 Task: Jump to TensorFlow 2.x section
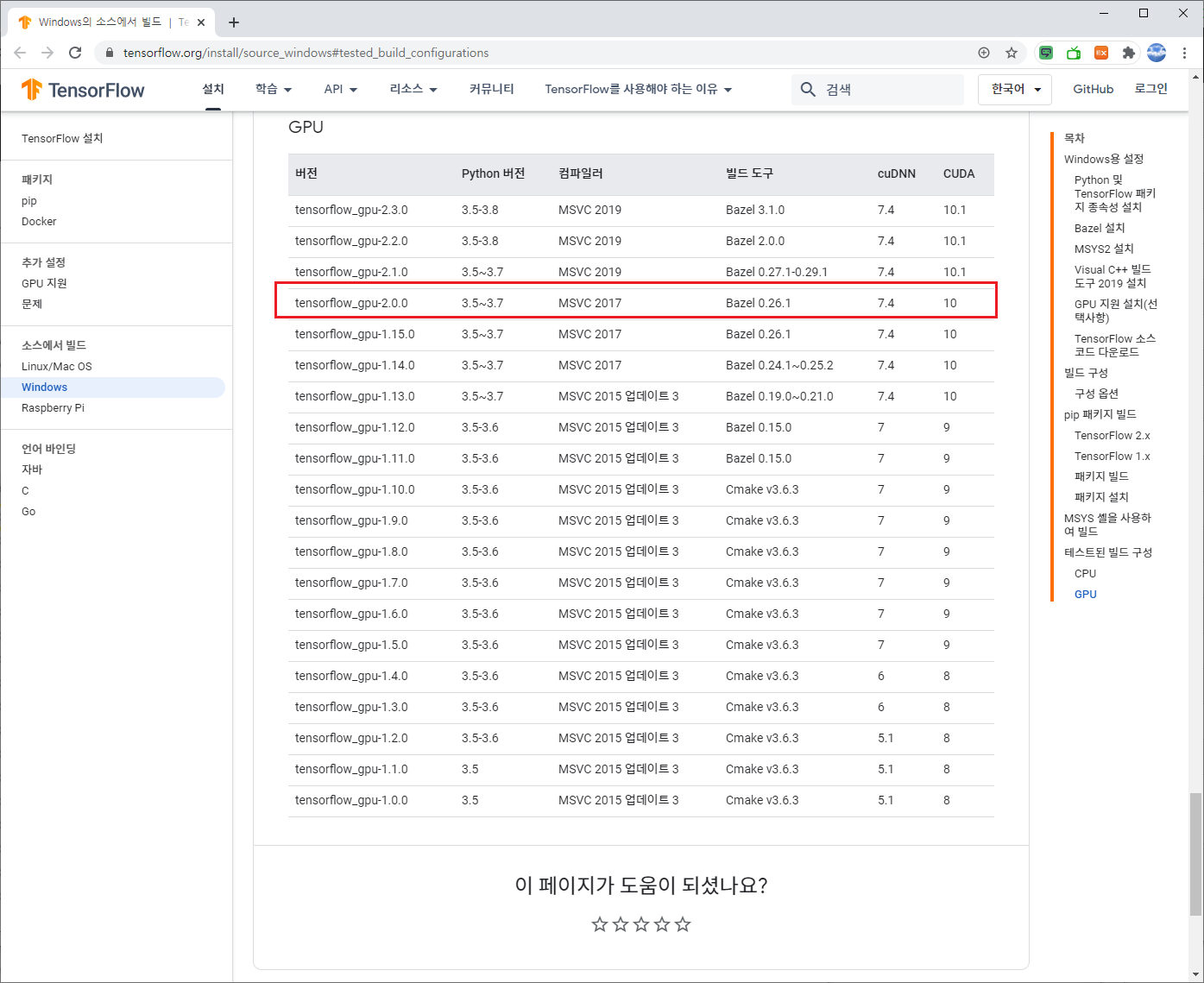pyautogui.click(x=1113, y=436)
